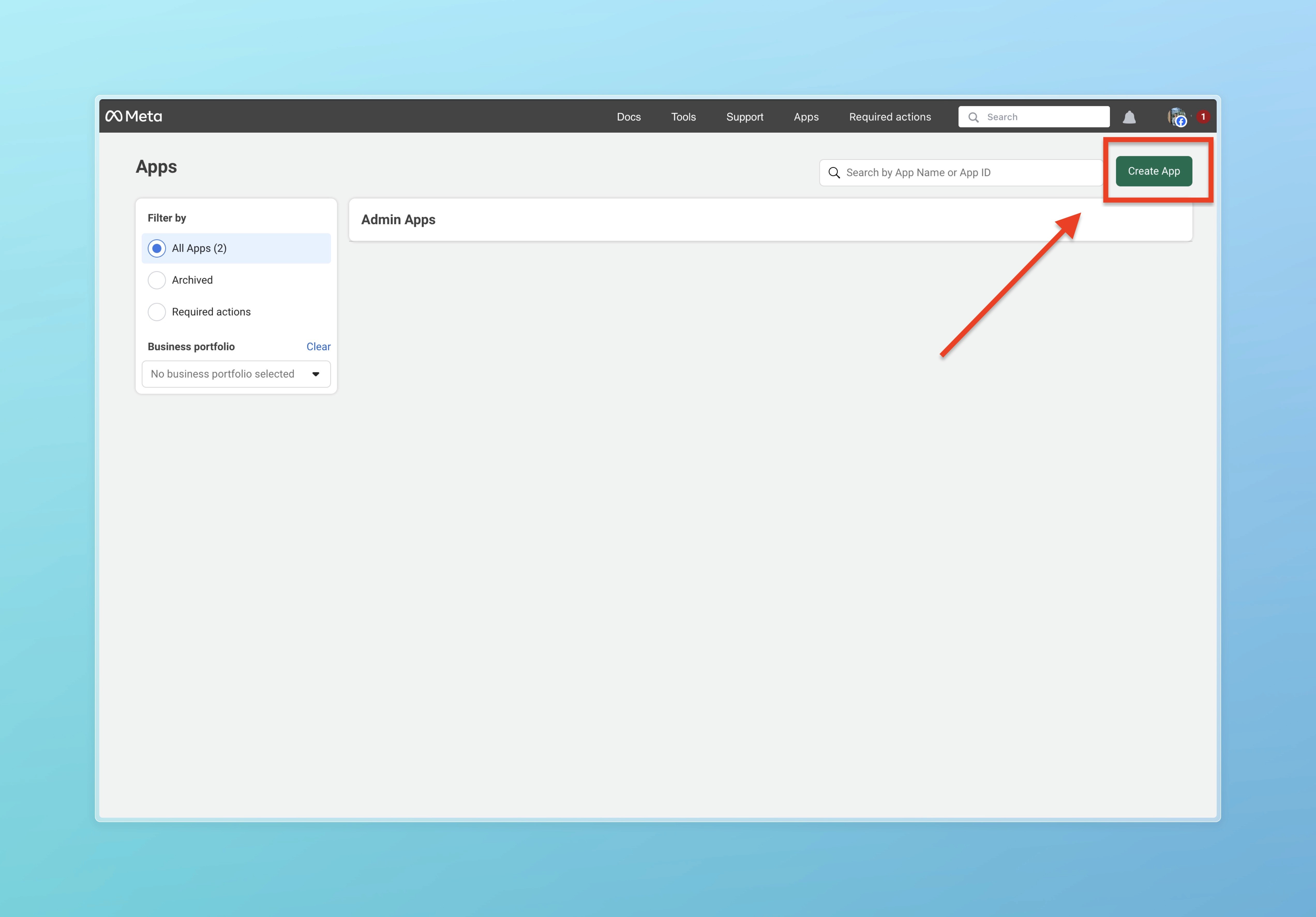Open Required actions in the top bar

pyautogui.click(x=889, y=117)
